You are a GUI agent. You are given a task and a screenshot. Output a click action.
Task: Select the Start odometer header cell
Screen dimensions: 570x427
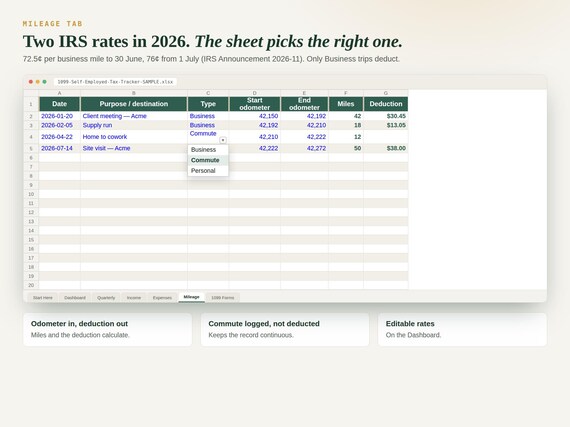(255, 104)
